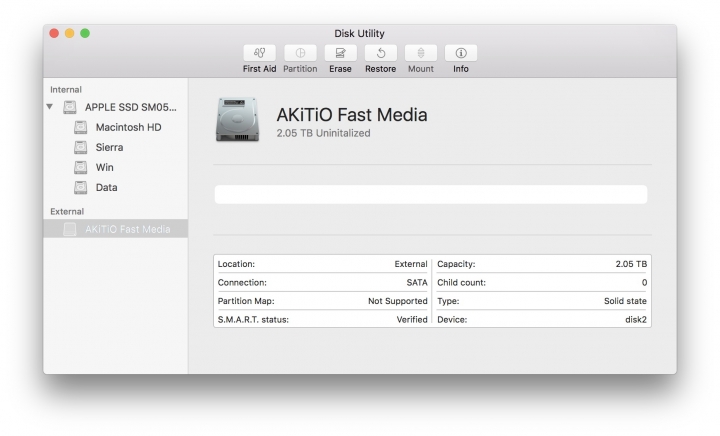
Task: Minimize the Disk Utility window
Action: (x=69, y=34)
